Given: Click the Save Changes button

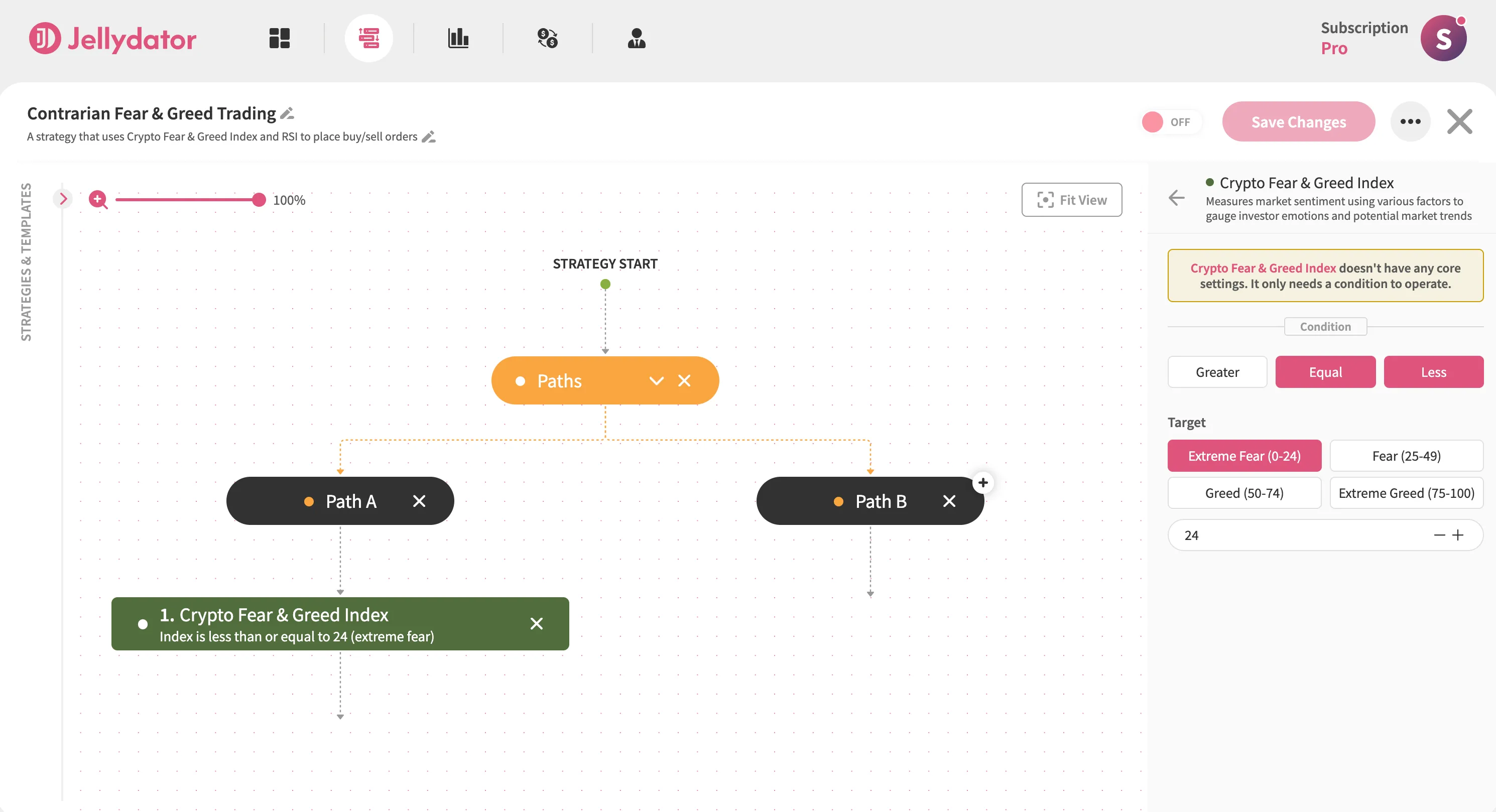Looking at the screenshot, I should 1298,121.
